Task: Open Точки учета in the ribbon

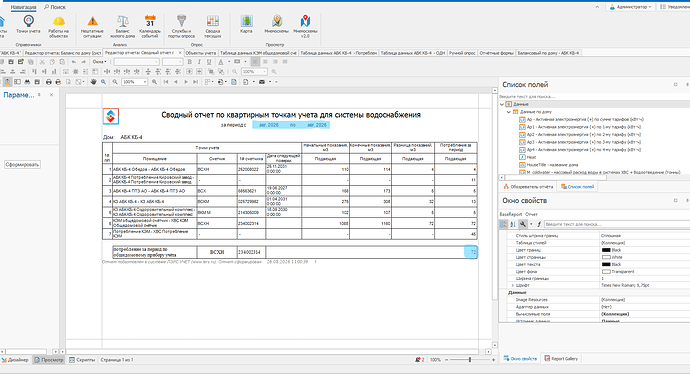Action: point(28,24)
